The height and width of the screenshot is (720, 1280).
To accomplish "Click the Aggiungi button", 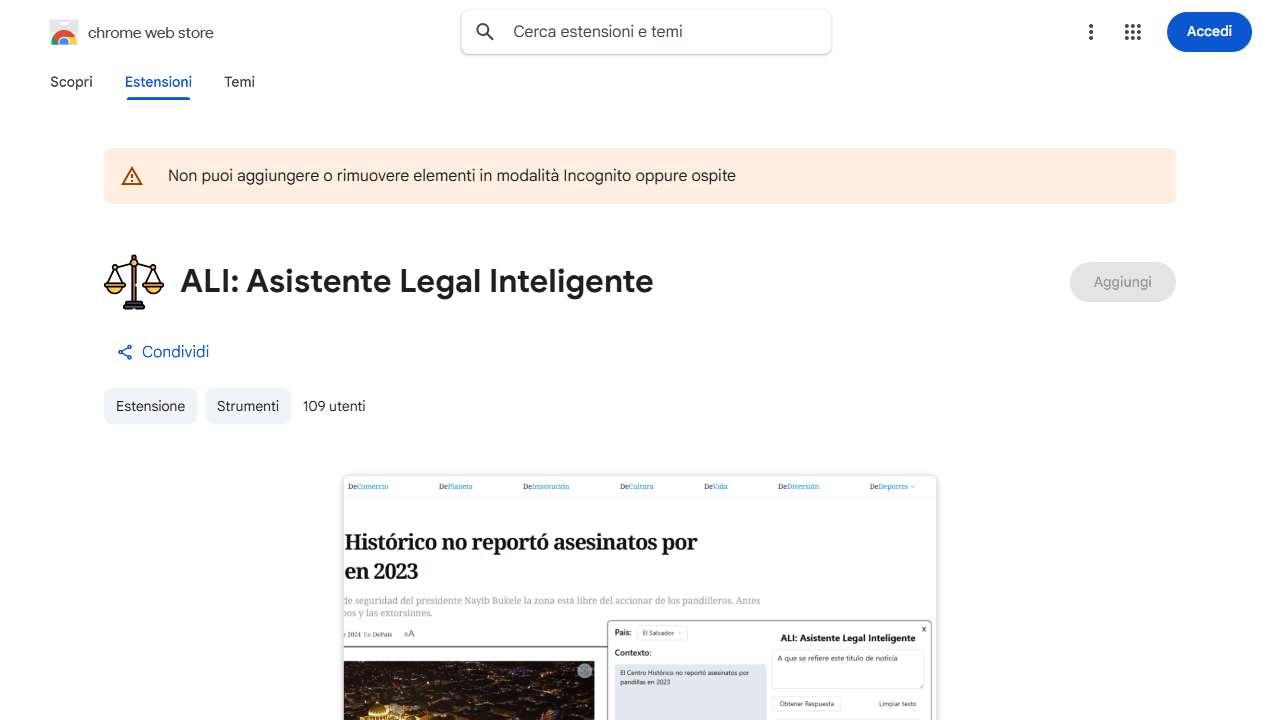I will pos(1122,281).
